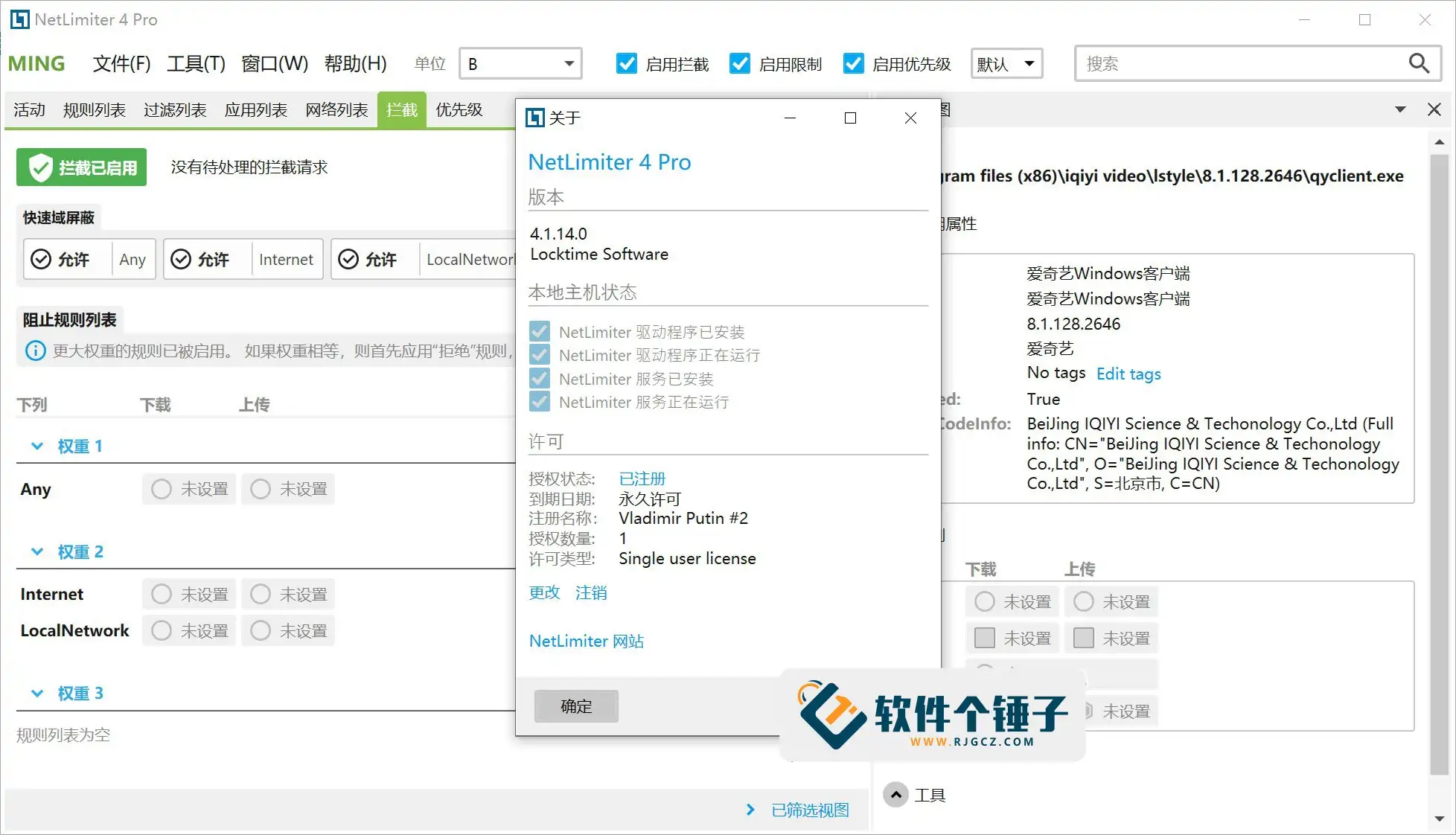Click the MING logo text

click(36, 64)
